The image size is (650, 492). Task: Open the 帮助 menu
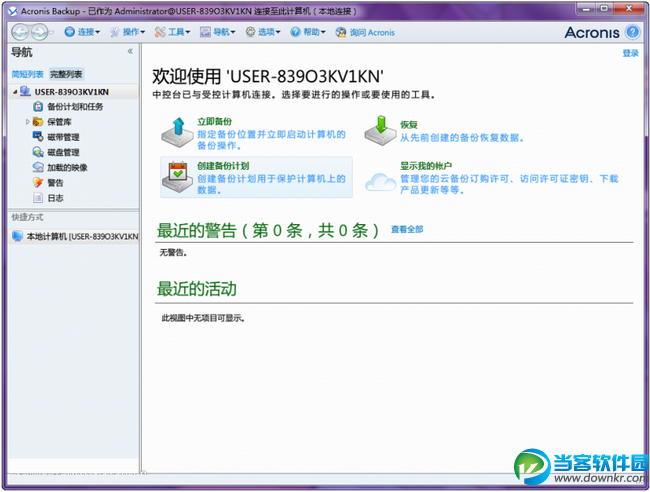click(x=308, y=32)
